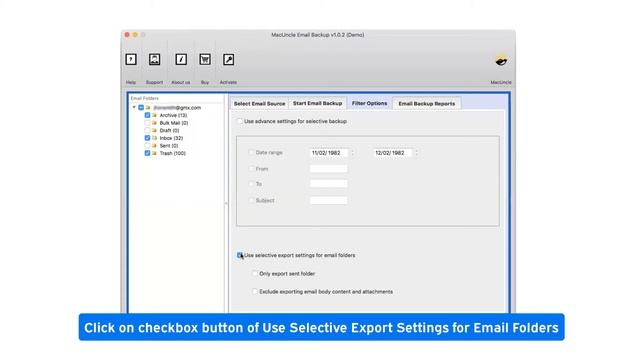Click the gmx.com account folder icon
Screen dimensions: 640x360
click(148, 108)
